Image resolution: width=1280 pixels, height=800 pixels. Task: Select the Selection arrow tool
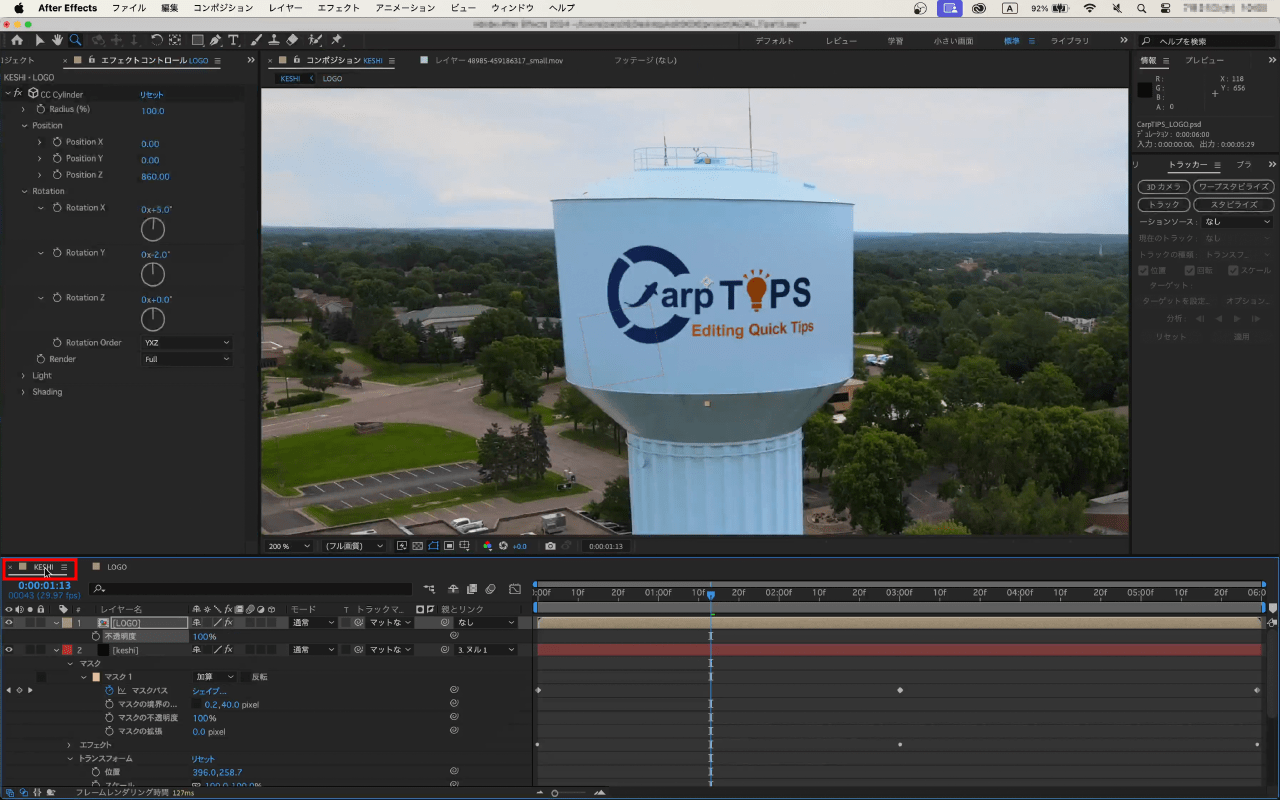point(40,40)
